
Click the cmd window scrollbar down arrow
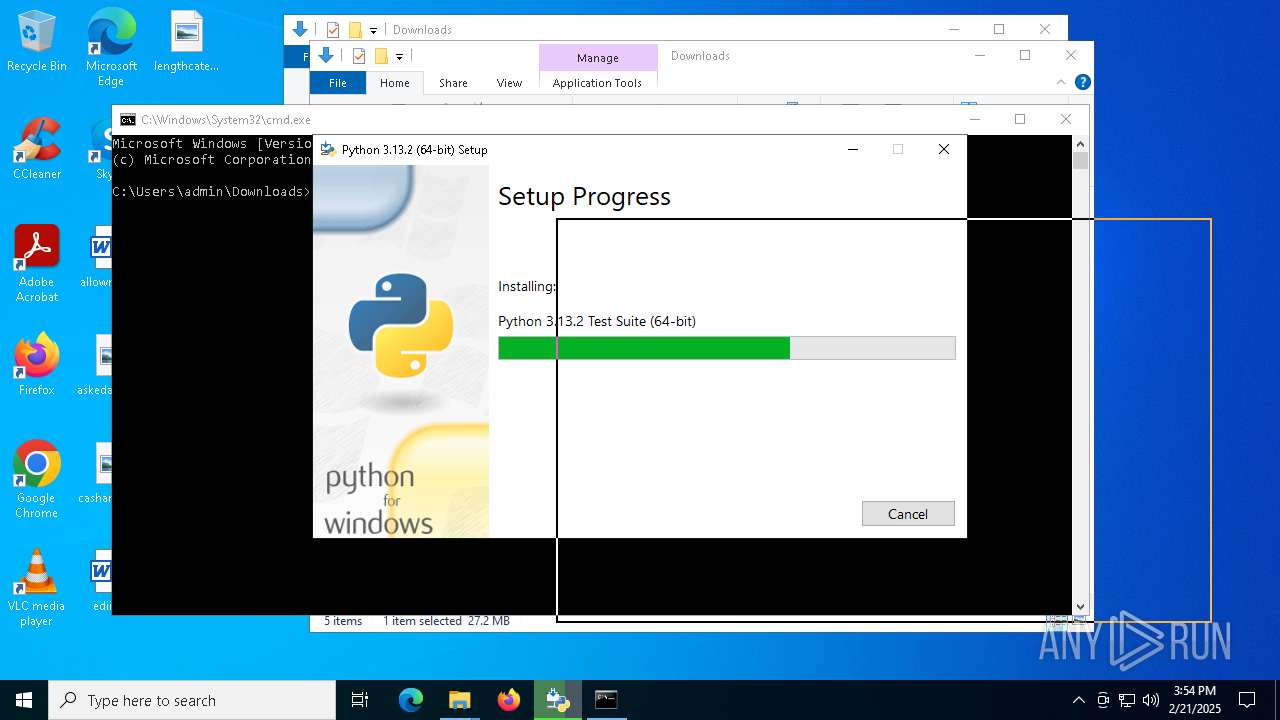pyautogui.click(x=1080, y=606)
